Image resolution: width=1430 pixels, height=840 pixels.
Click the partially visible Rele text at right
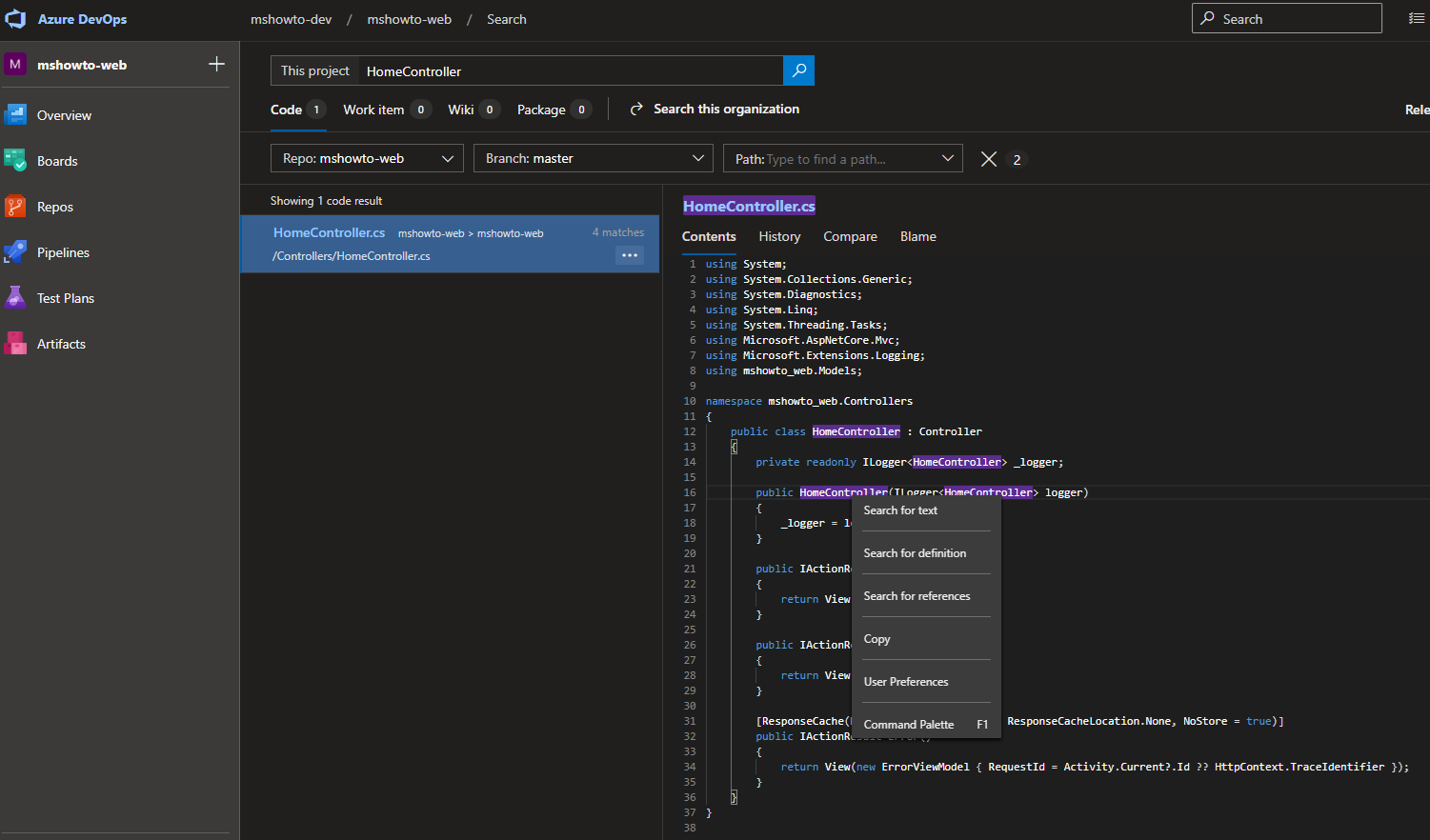coord(1417,110)
